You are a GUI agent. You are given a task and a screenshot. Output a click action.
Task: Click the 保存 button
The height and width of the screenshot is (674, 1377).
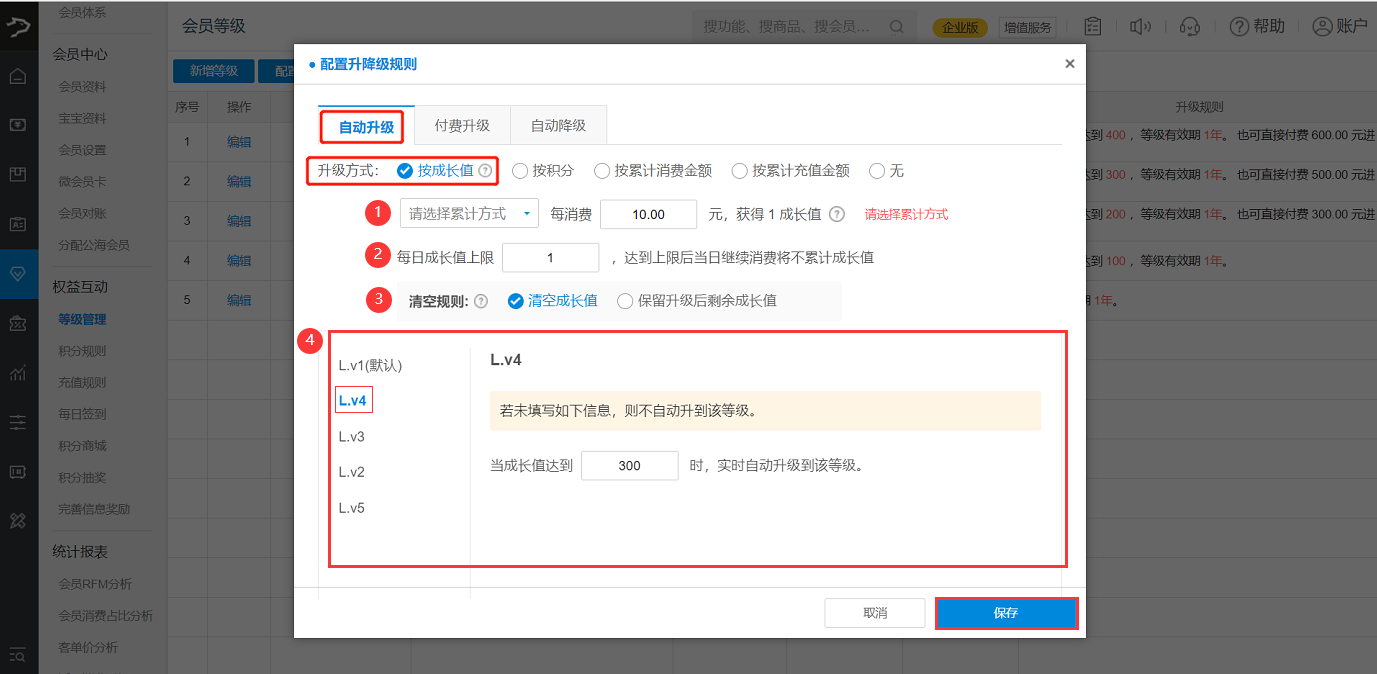coord(1006,613)
